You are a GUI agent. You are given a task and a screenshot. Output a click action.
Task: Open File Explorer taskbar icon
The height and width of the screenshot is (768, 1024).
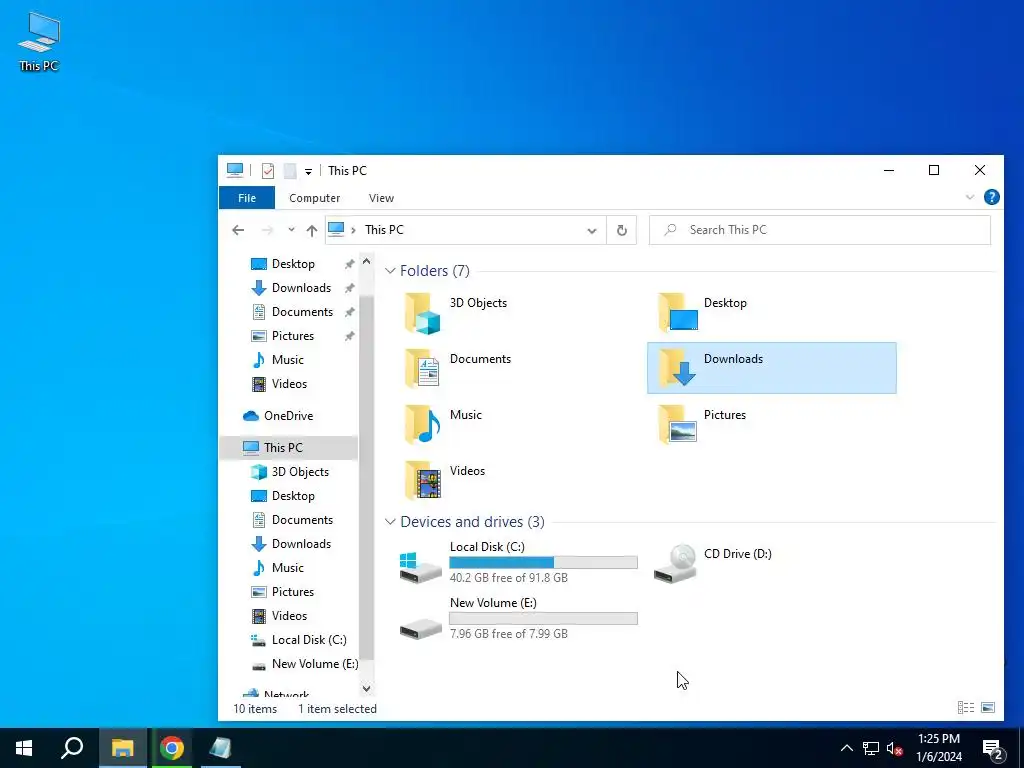coord(122,748)
